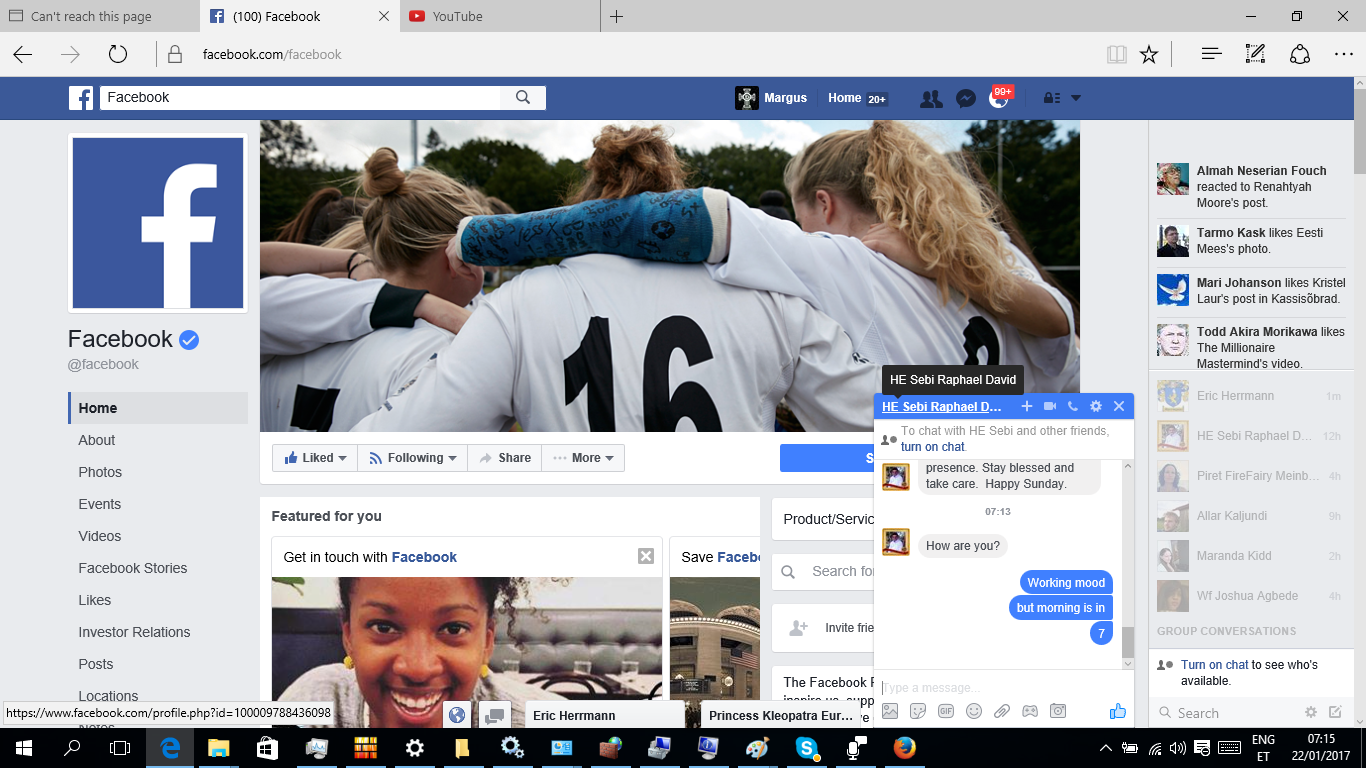Click turn on chat link in chat window

click(x=933, y=447)
